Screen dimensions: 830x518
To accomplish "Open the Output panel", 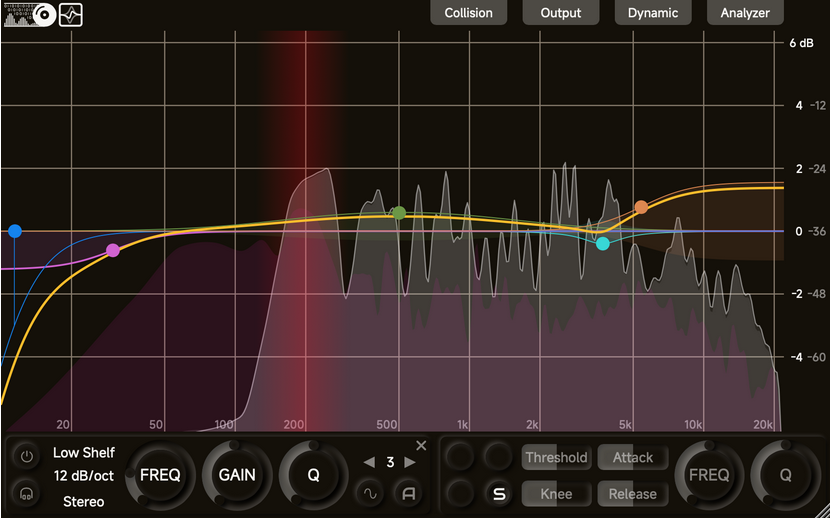I will (561, 13).
